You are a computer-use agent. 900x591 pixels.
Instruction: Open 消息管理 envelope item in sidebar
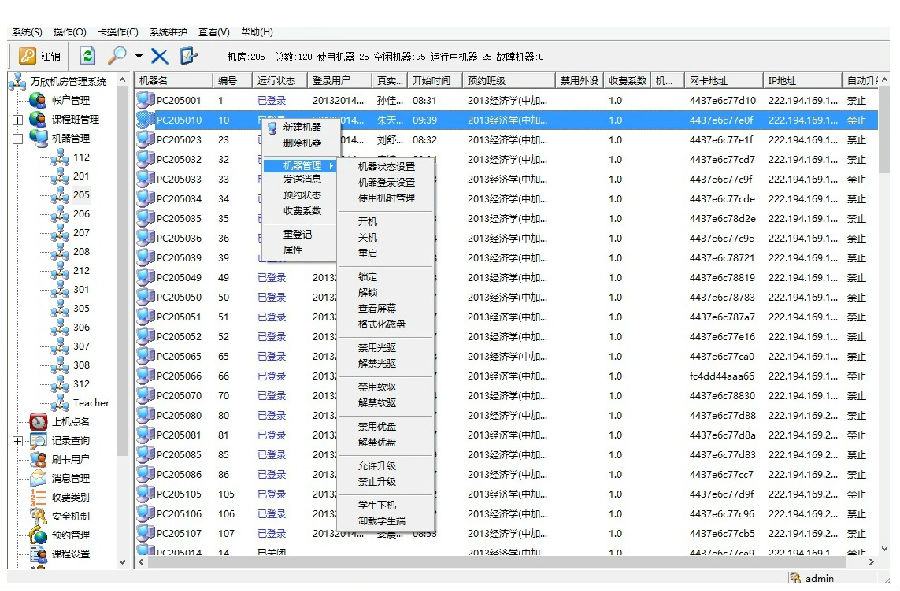pos(38,478)
